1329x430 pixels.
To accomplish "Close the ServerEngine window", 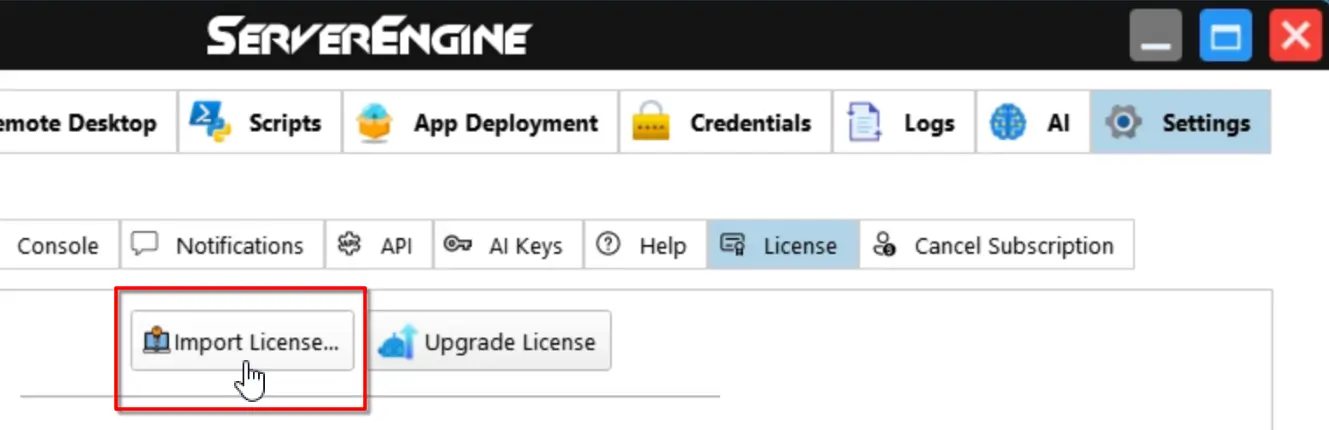I will [1295, 37].
